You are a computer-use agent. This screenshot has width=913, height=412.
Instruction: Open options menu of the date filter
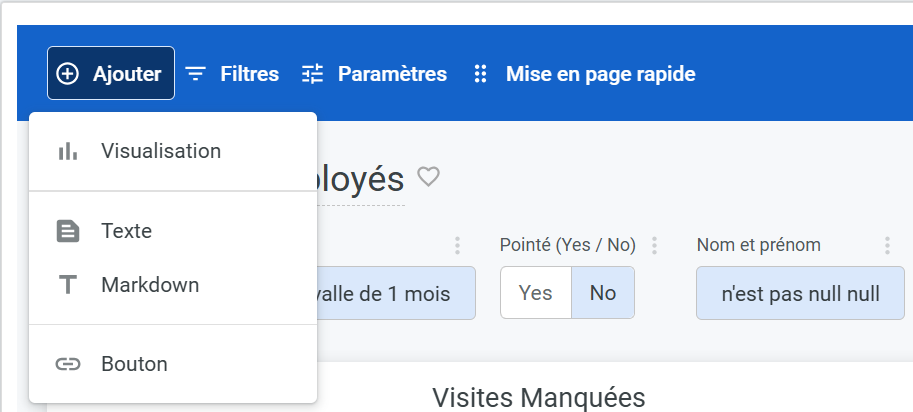pyautogui.click(x=458, y=245)
